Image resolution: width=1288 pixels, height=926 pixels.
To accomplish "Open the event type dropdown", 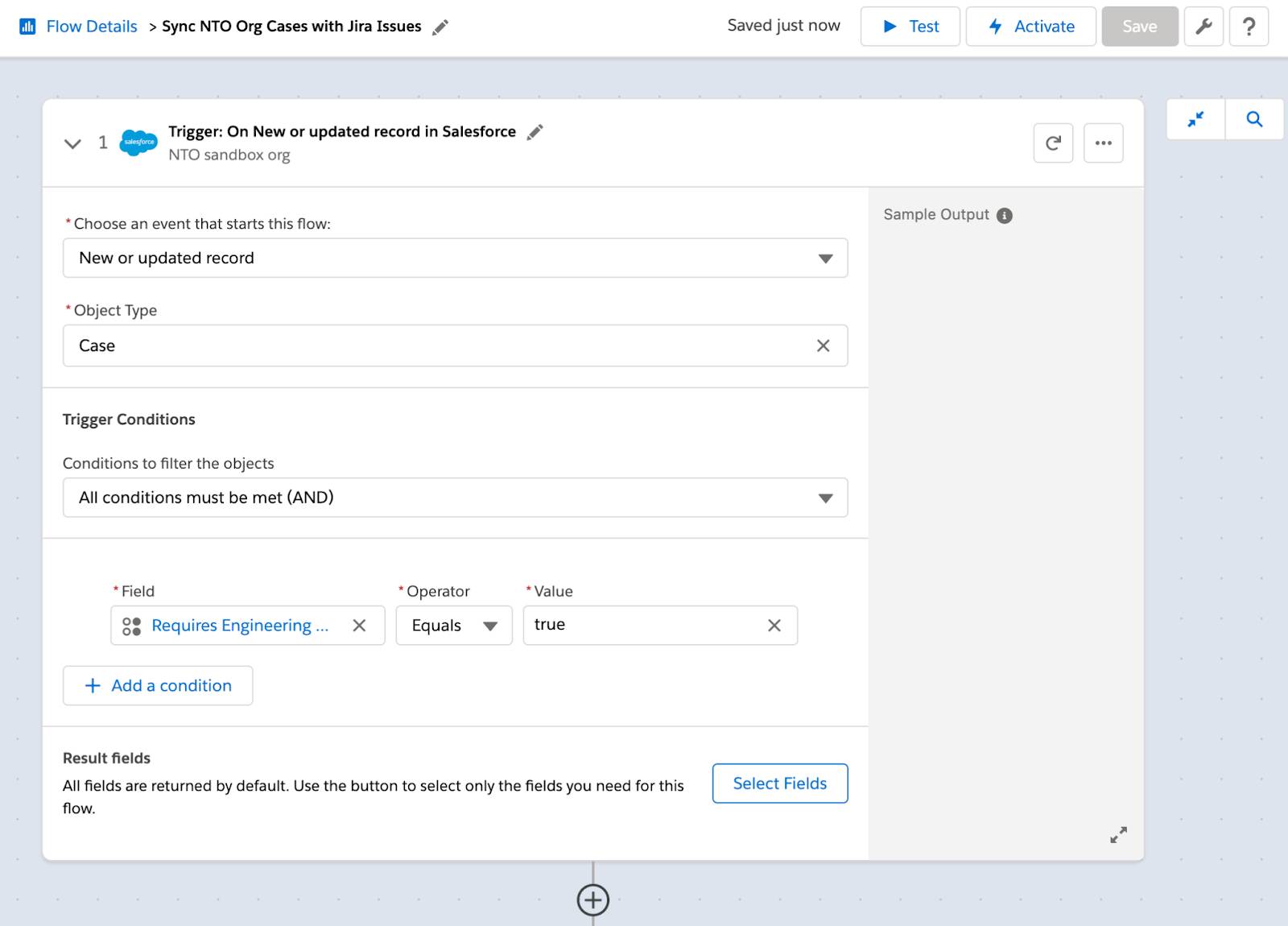I will (x=456, y=258).
